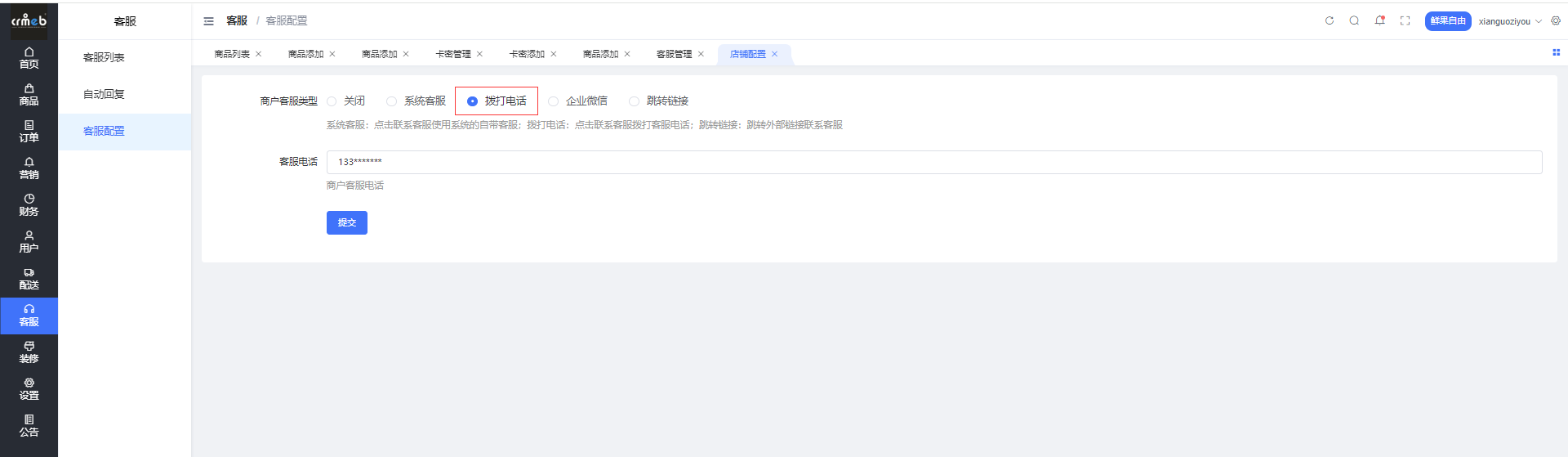Open 自动回复 in the submenu
This screenshot has height=457, width=1568.
tap(104, 94)
